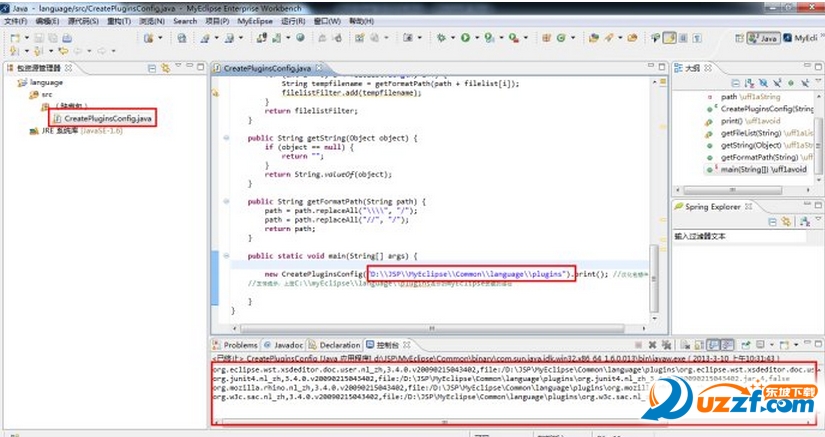Switch to the Problems tab
The image size is (825, 437).
(x=240, y=345)
